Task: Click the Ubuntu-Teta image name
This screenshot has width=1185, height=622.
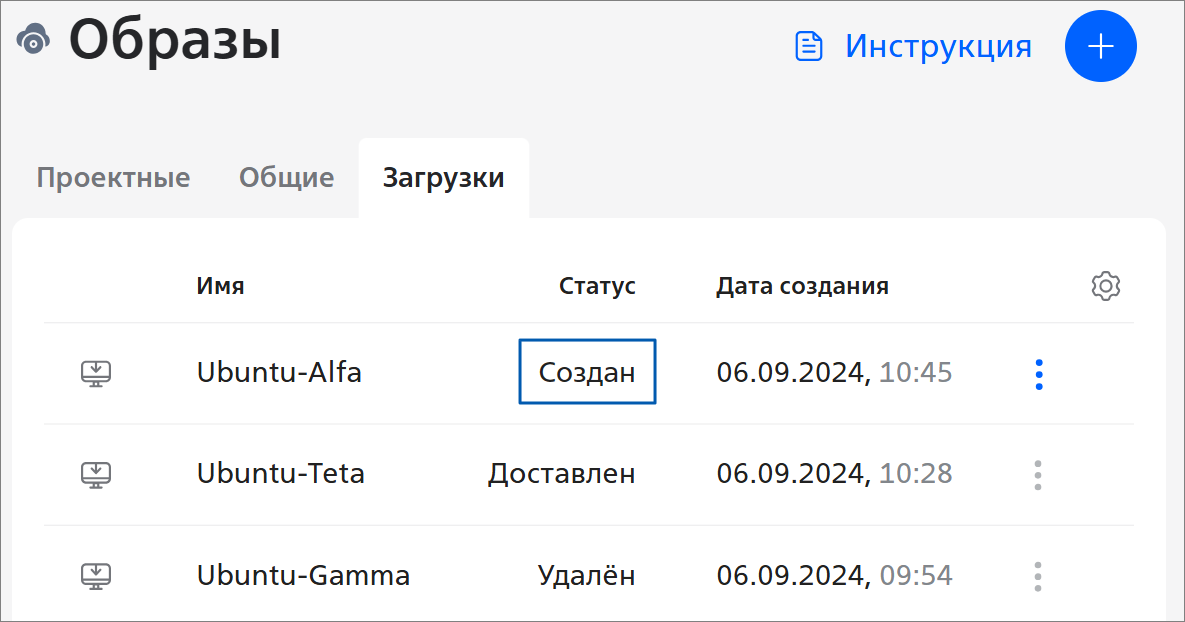Action: click(280, 474)
